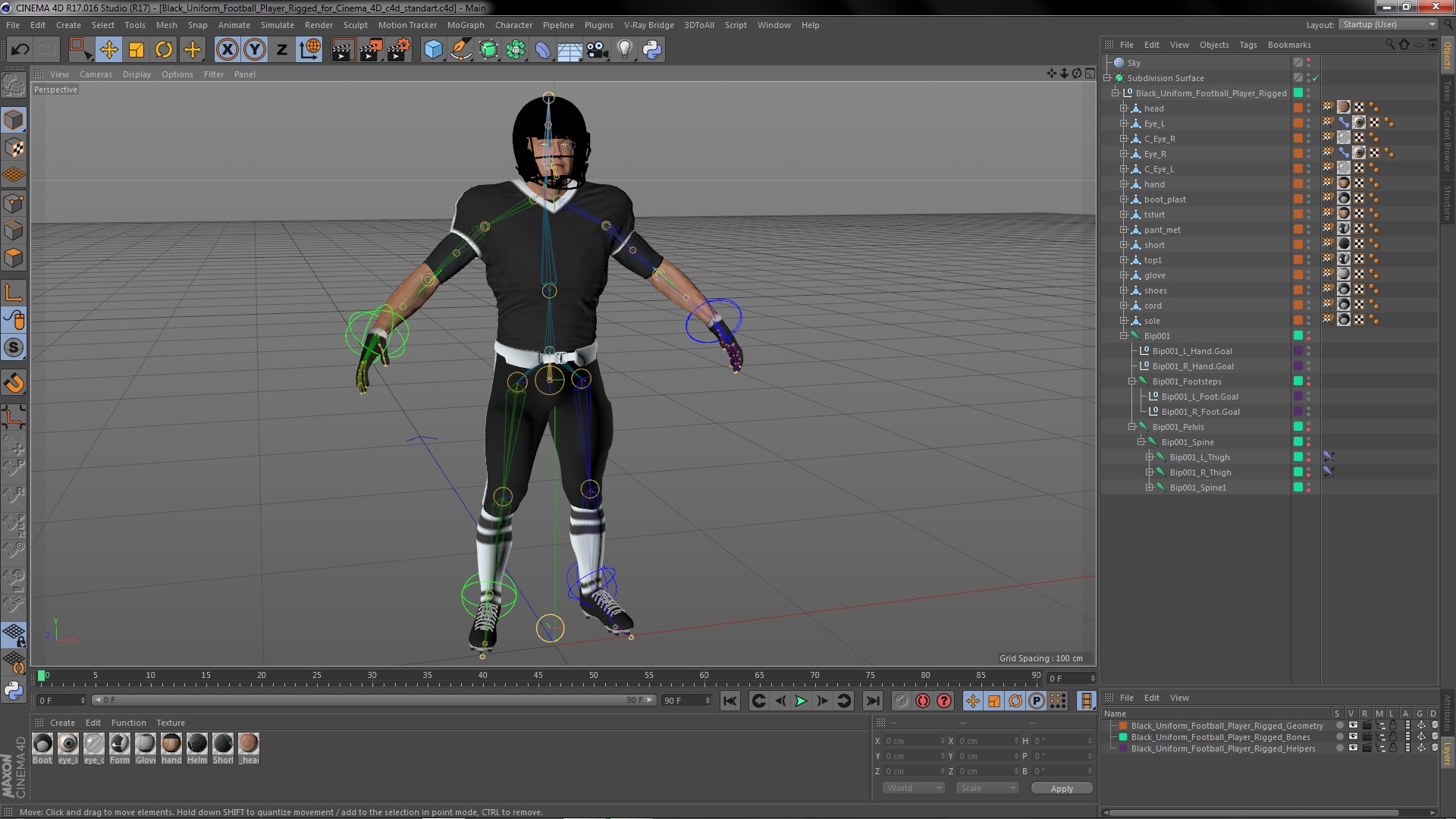Select the Live Selection tool

pos(80,50)
